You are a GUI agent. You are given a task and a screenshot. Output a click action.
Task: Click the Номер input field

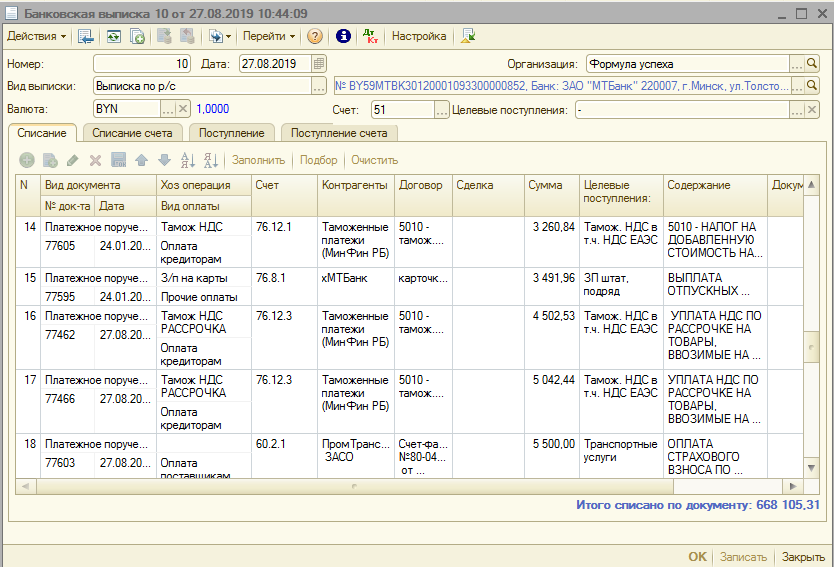(141, 64)
